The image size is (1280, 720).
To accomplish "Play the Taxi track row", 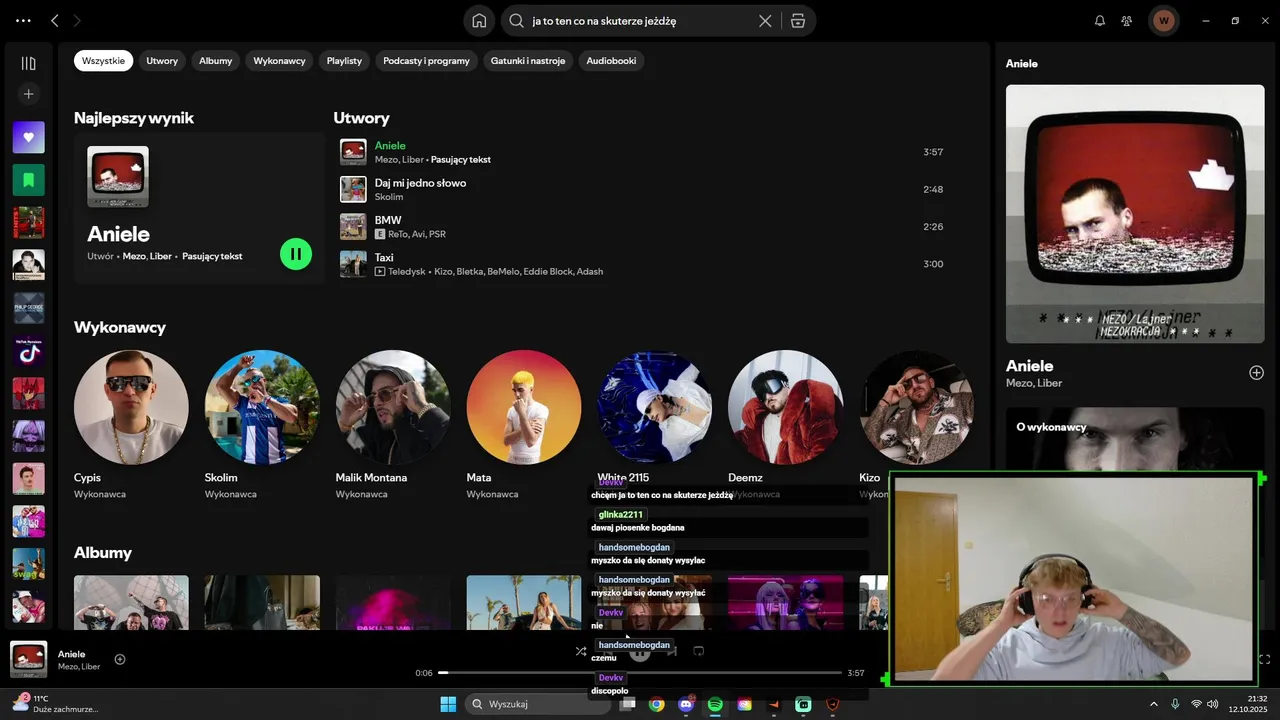I will pyautogui.click(x=645, y=264).
